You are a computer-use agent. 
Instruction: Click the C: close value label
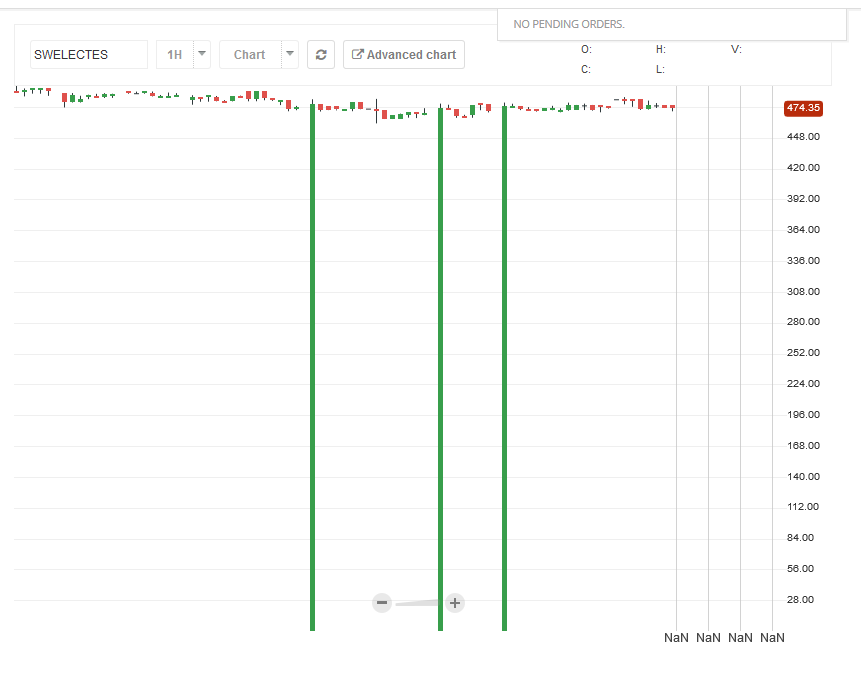586,69
